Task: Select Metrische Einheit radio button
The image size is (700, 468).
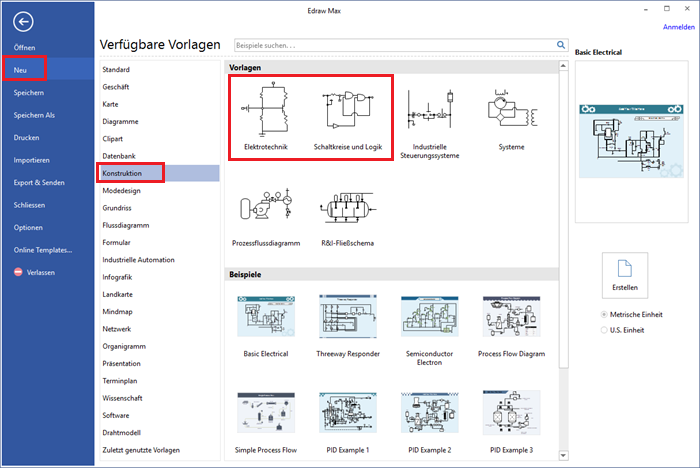Action: (x=604, y=314)
